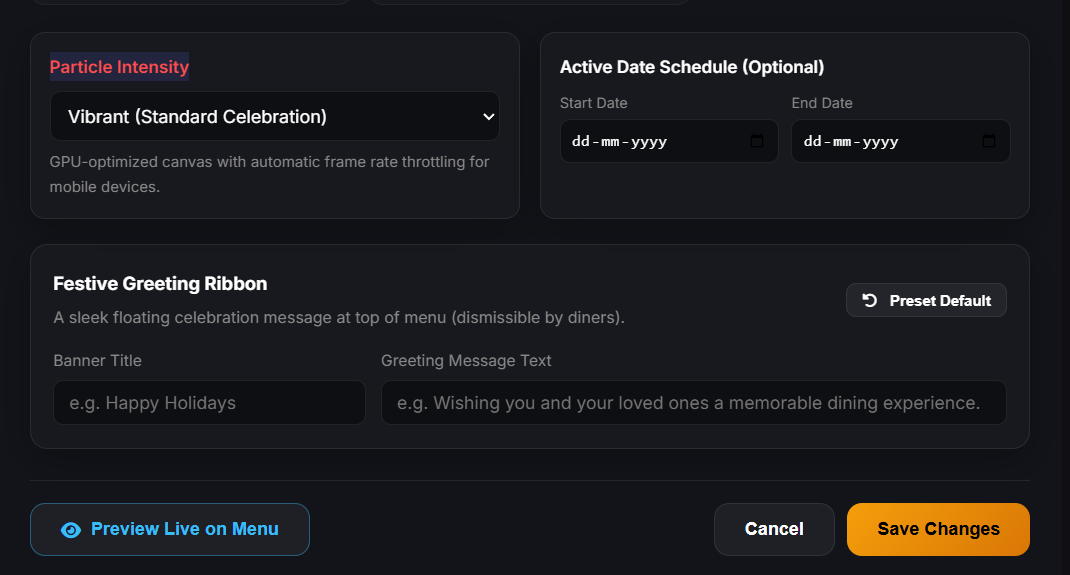Click the sleek floating celebration message description

pyautogui.click(x=339, y=318)
